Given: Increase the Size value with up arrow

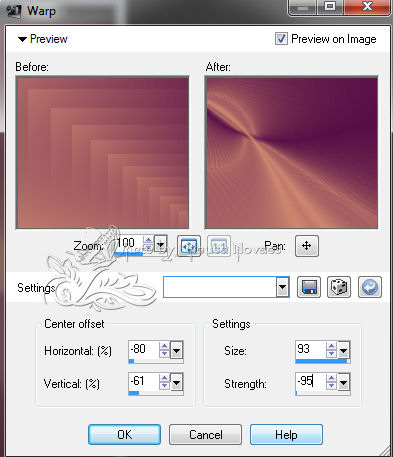Looking at the screenshot, I should pos(331,346).
